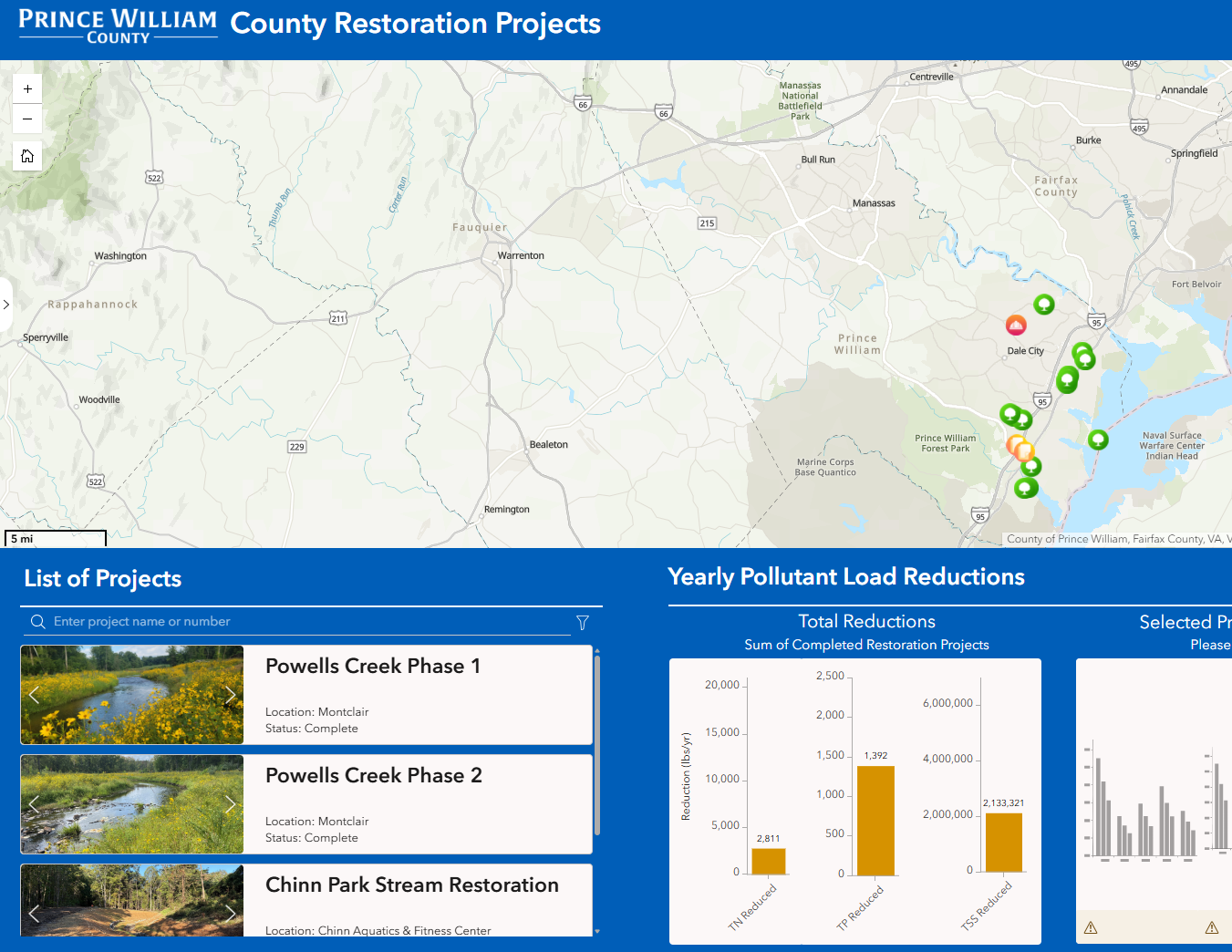Click the project name search field
The width and height of the screenshot is (1232, 952).
pyautogui.click(x=310, y=622)
